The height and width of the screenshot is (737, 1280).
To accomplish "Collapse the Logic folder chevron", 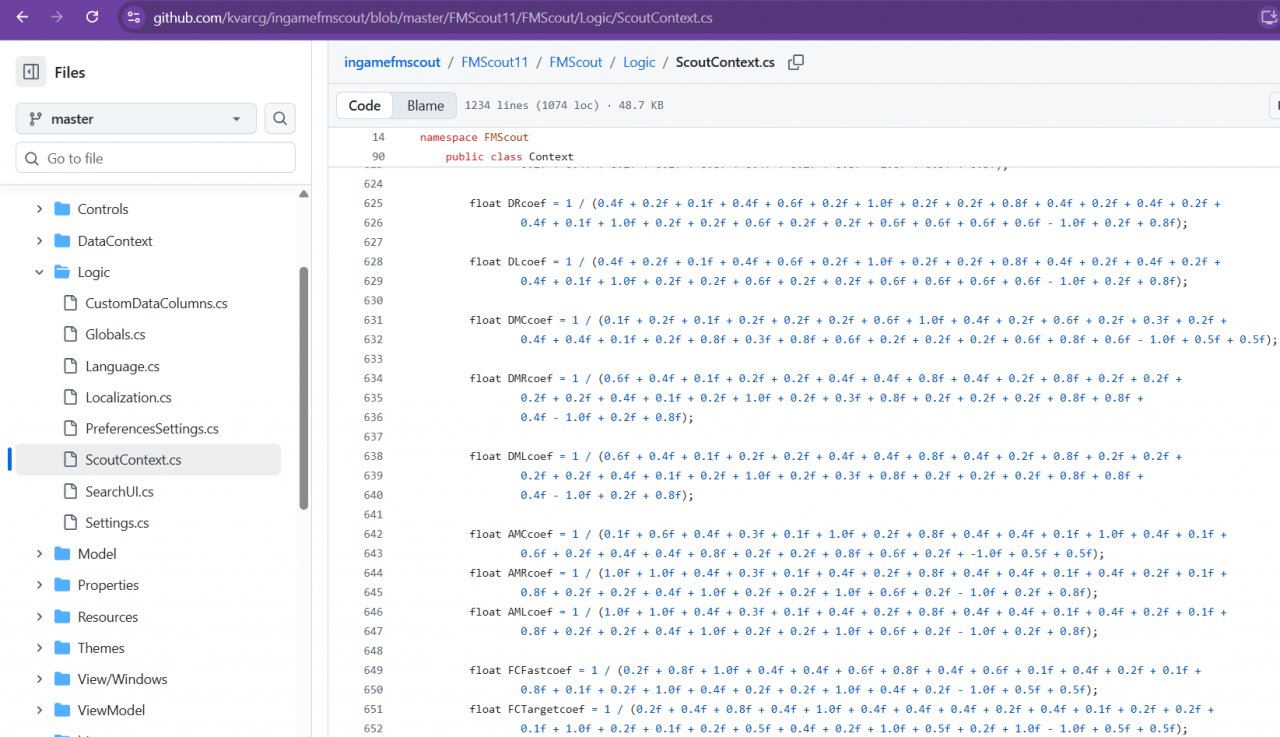I will pos(39,272).
